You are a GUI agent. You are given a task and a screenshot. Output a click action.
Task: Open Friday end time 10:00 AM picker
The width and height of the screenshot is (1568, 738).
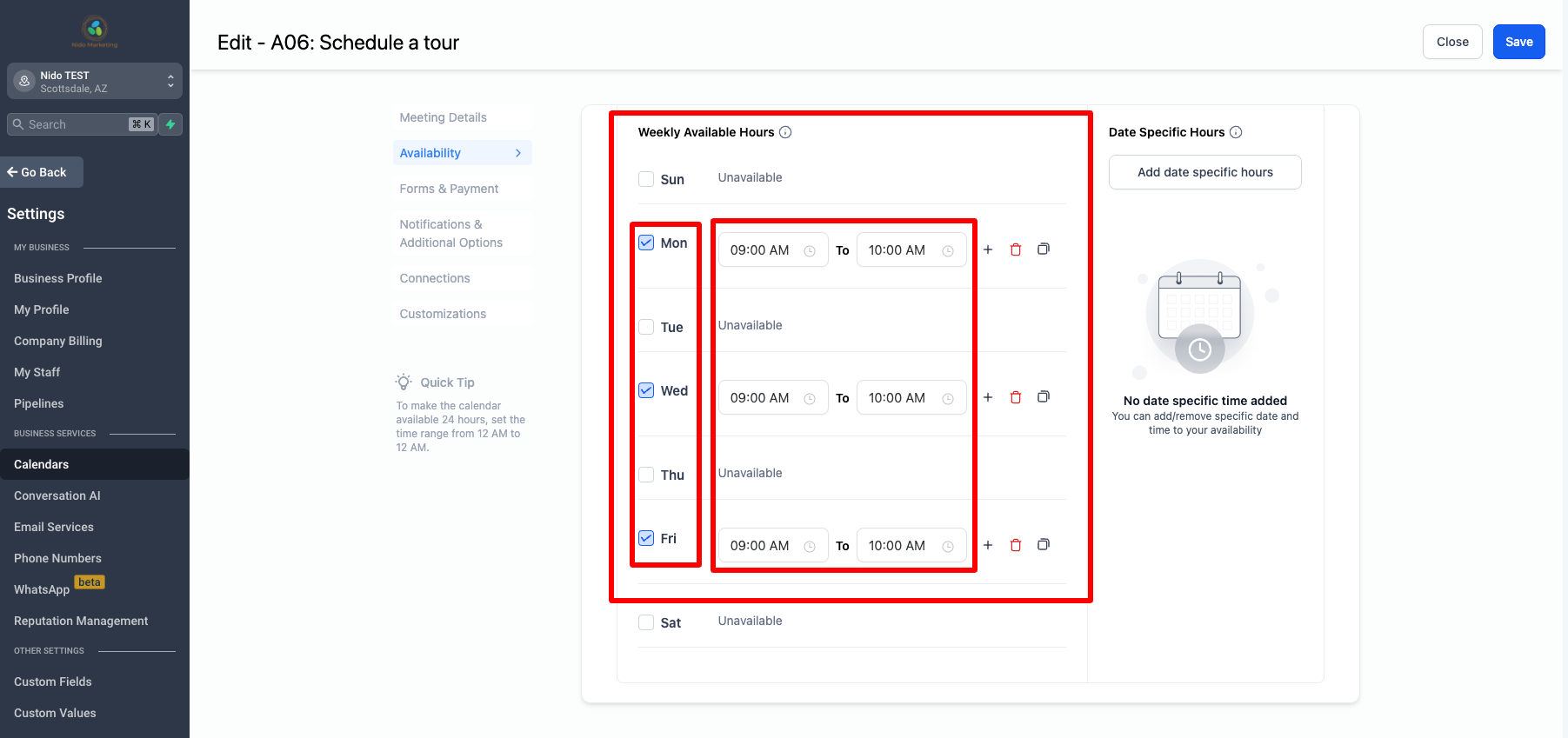[911, 546]
